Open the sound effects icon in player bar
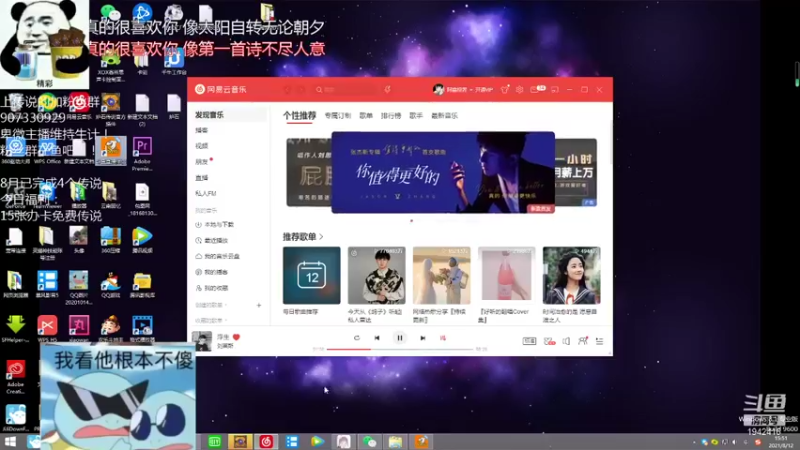Viewport: 800px width, 450px height. [549, 341]
